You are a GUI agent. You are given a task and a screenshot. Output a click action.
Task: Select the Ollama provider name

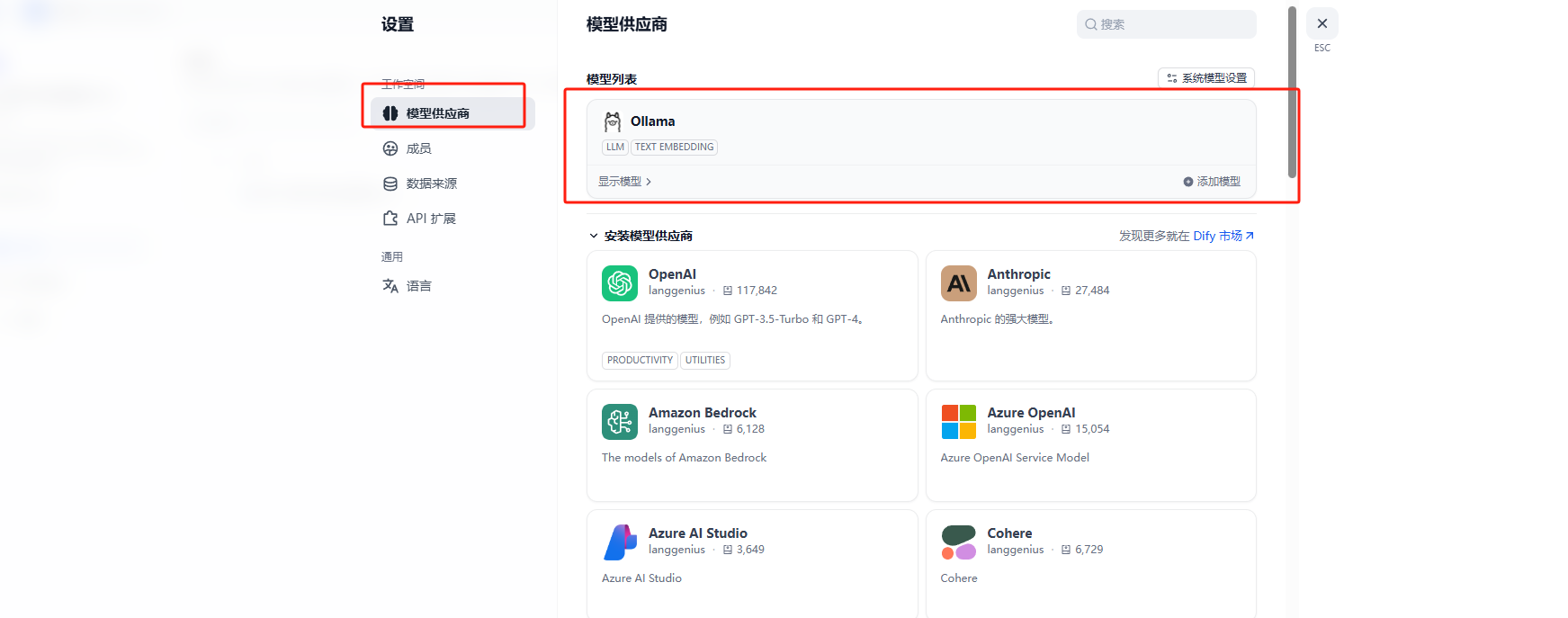(652, 121)
